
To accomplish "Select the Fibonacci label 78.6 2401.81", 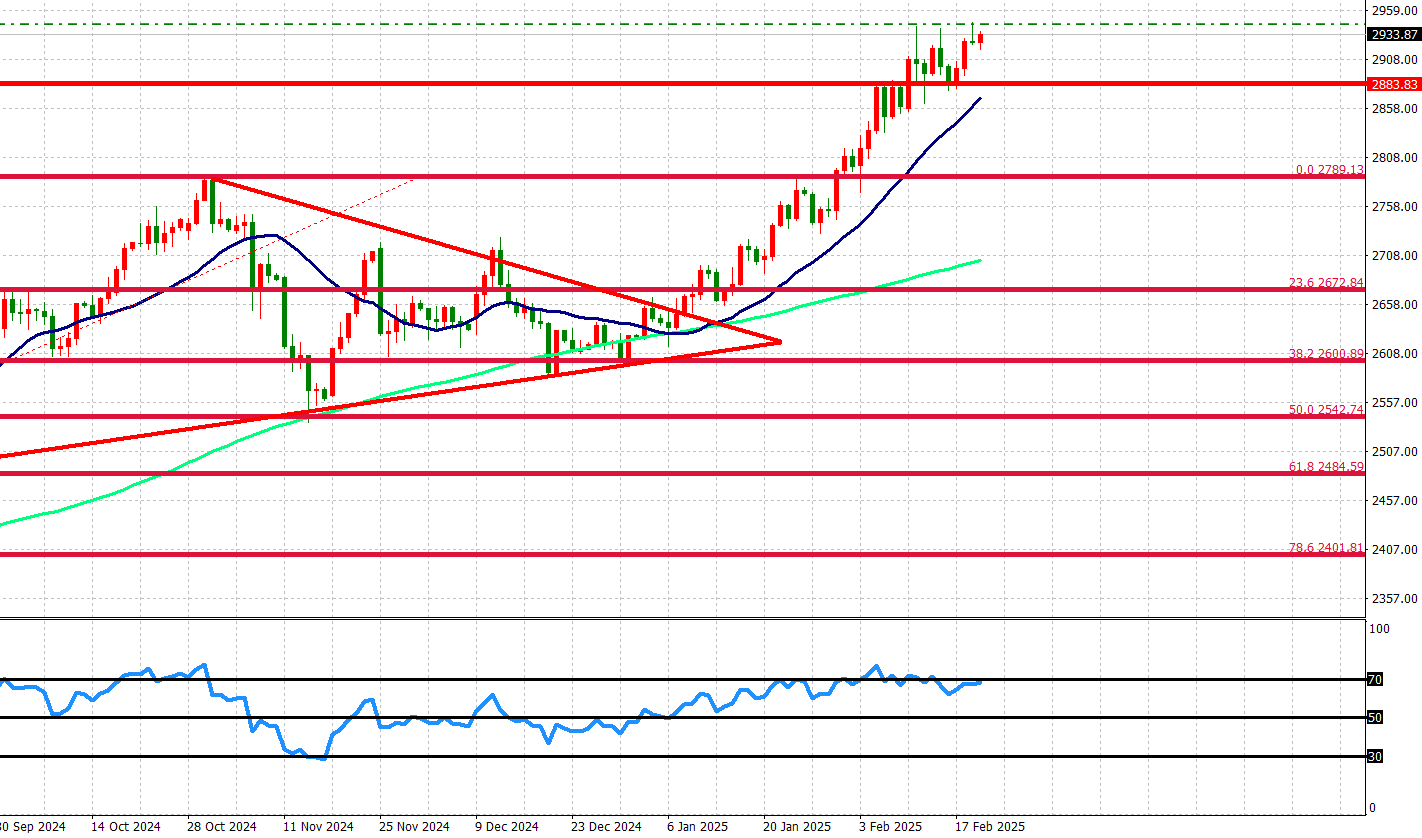I will coord(1327,548).
